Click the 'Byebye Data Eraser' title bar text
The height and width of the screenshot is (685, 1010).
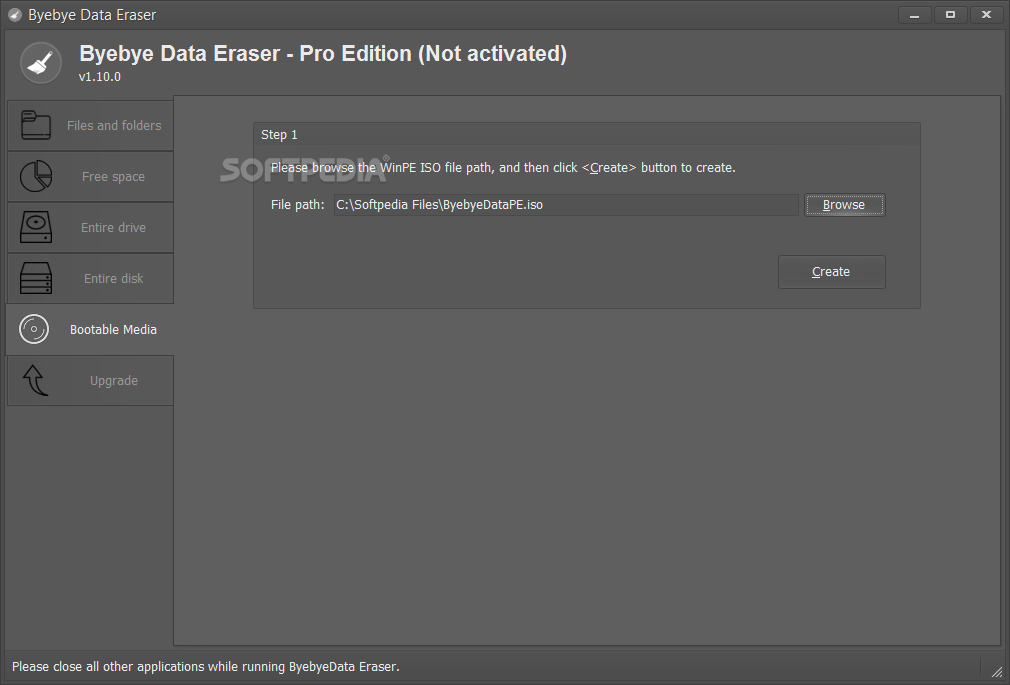click(x=92, y=15)
